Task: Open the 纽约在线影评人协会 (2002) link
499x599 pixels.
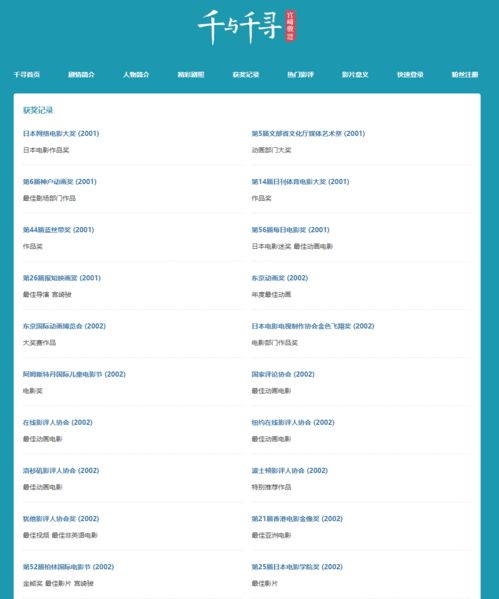Action: tap(293, 422)
